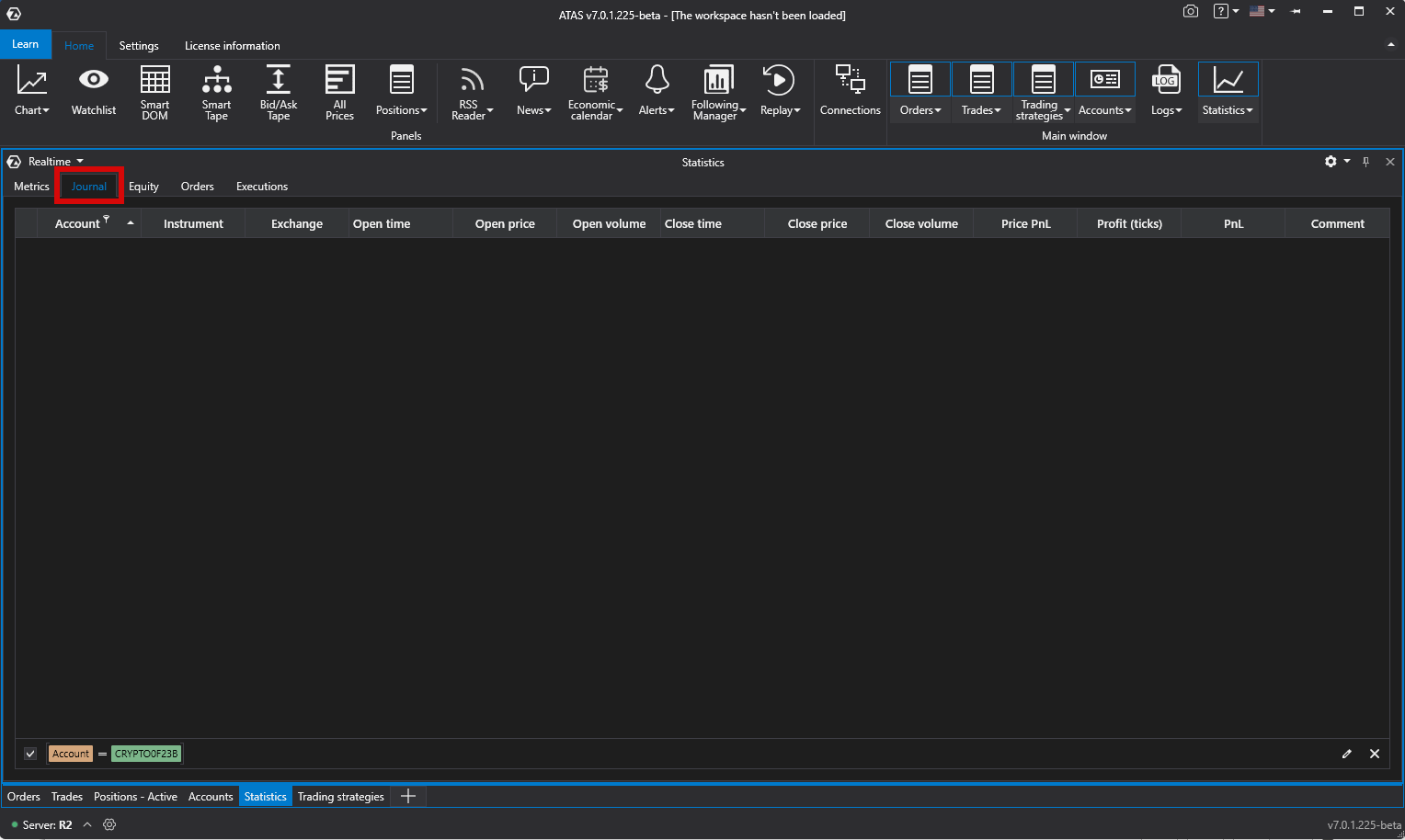Click the CRYPTO0F23B filter value
The height and width of the screenshot is (840, 1405).
coord(146,754)
